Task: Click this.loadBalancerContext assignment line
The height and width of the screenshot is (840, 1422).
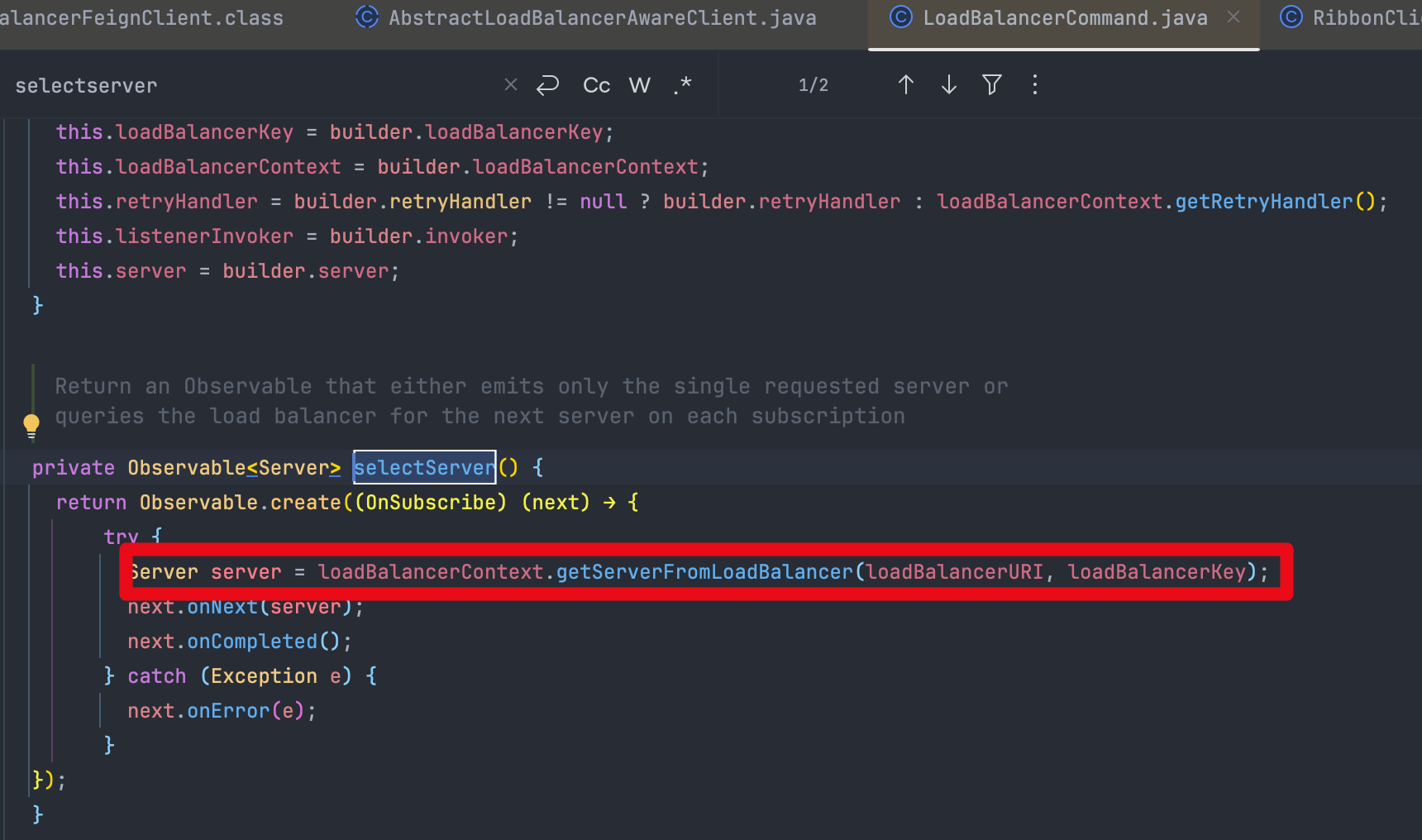Action: coord(382,167)
